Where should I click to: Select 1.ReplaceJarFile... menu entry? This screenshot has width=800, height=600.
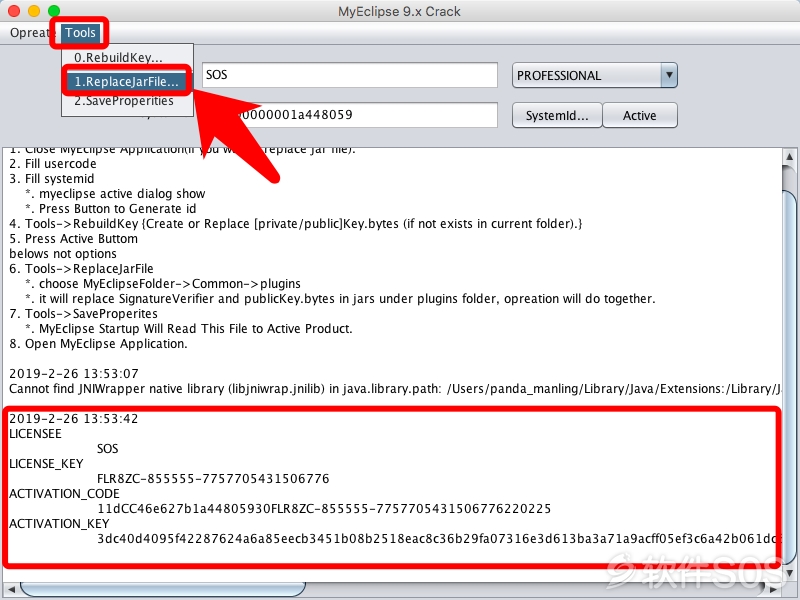[x=127, y=81]
